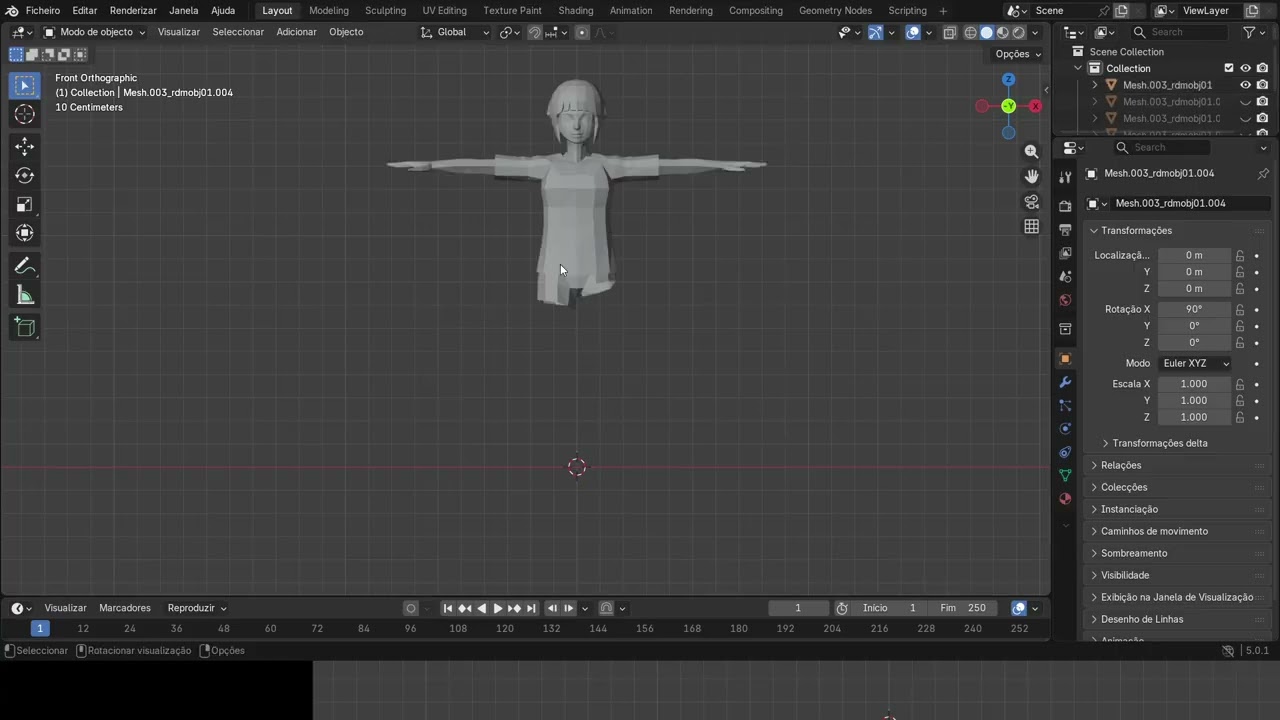Open the Scene properties tab
The width and height of the screenshot is (1280, 720).
coord(1065,277)
